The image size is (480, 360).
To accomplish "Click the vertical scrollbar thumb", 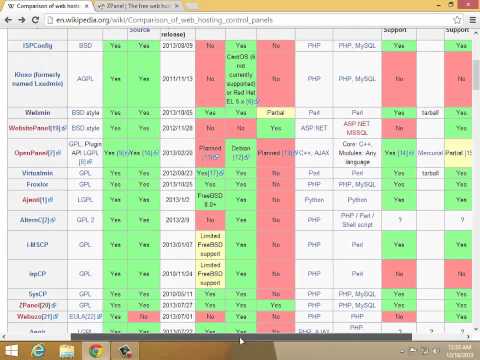I will coord(476,75).
